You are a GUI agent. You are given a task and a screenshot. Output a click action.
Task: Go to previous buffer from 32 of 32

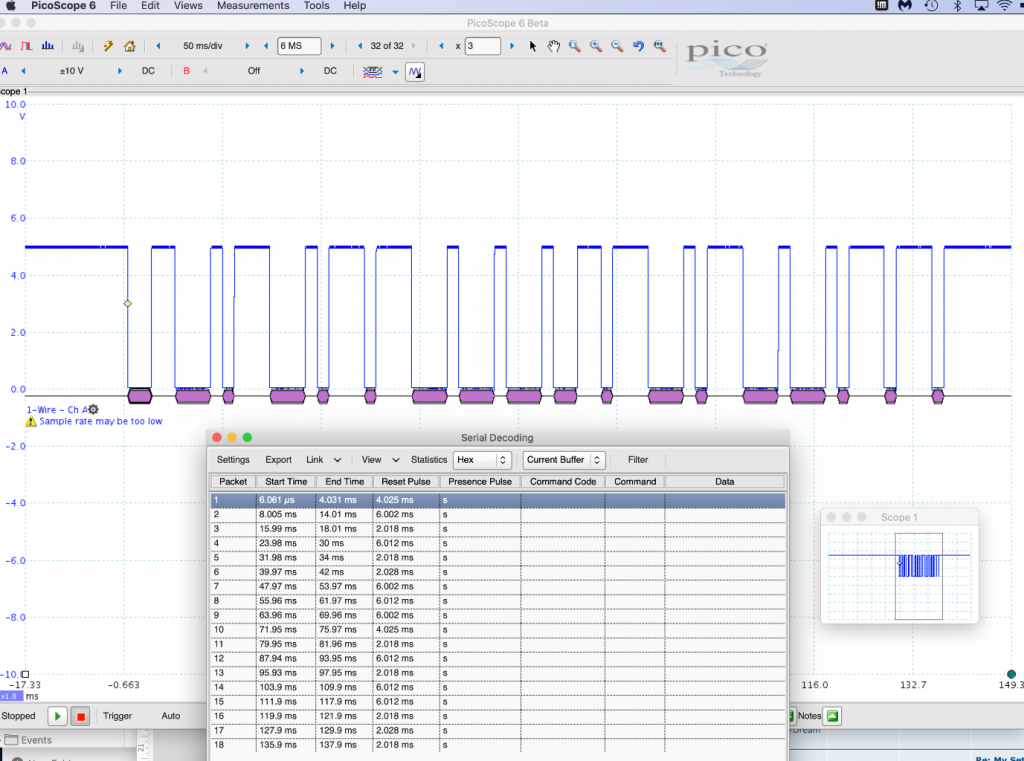tap(360, 46)
